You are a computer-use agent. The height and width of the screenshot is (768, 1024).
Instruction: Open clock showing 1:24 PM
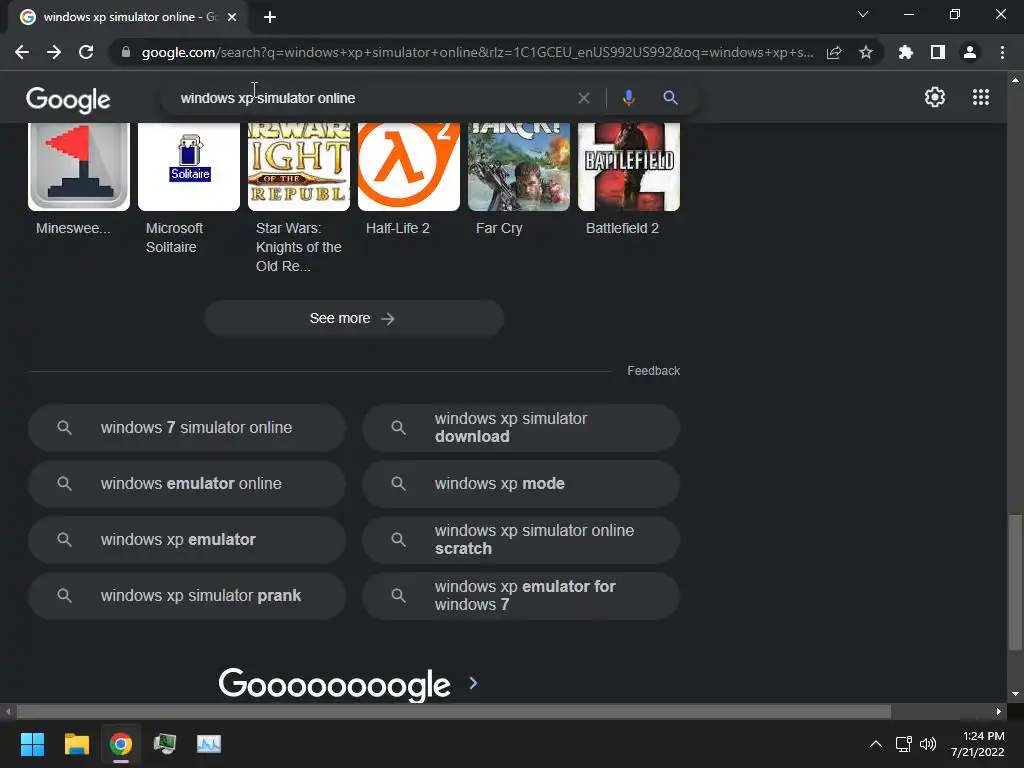tap(978, 744)
